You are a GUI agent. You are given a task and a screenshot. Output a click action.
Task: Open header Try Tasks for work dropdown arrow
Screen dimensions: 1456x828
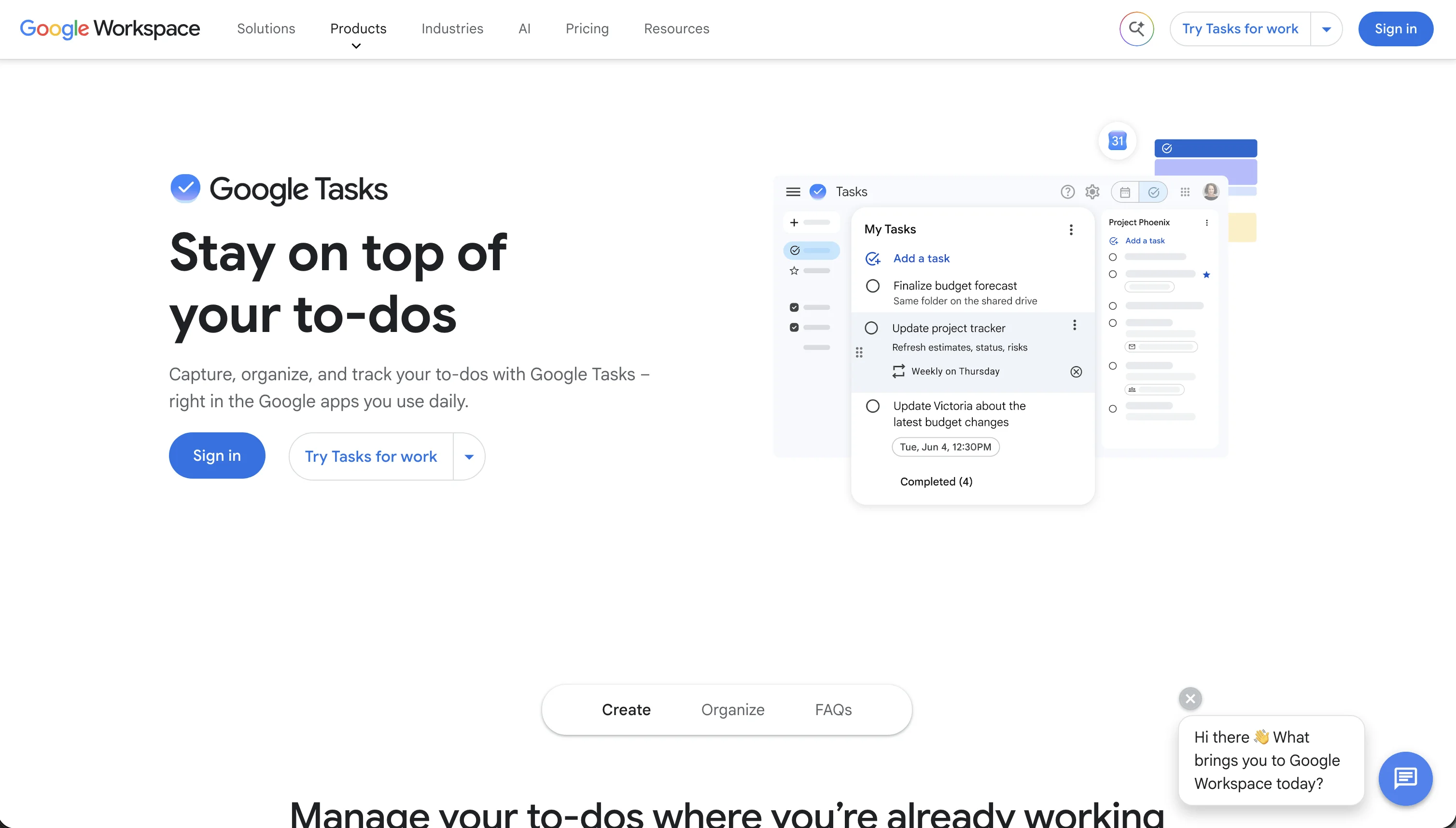point(1326,29)
